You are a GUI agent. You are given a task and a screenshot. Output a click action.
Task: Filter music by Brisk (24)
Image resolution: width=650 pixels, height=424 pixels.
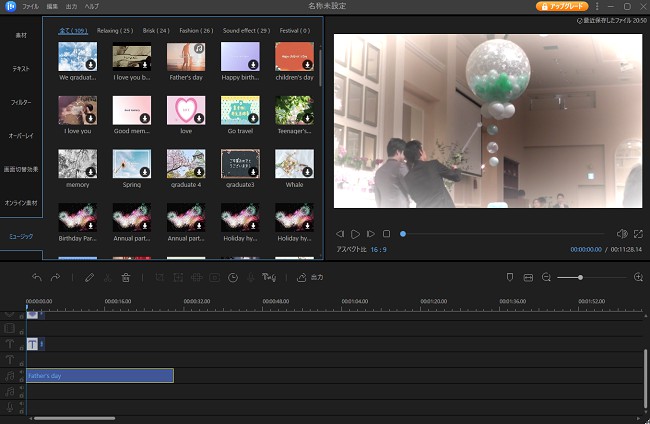156,31
